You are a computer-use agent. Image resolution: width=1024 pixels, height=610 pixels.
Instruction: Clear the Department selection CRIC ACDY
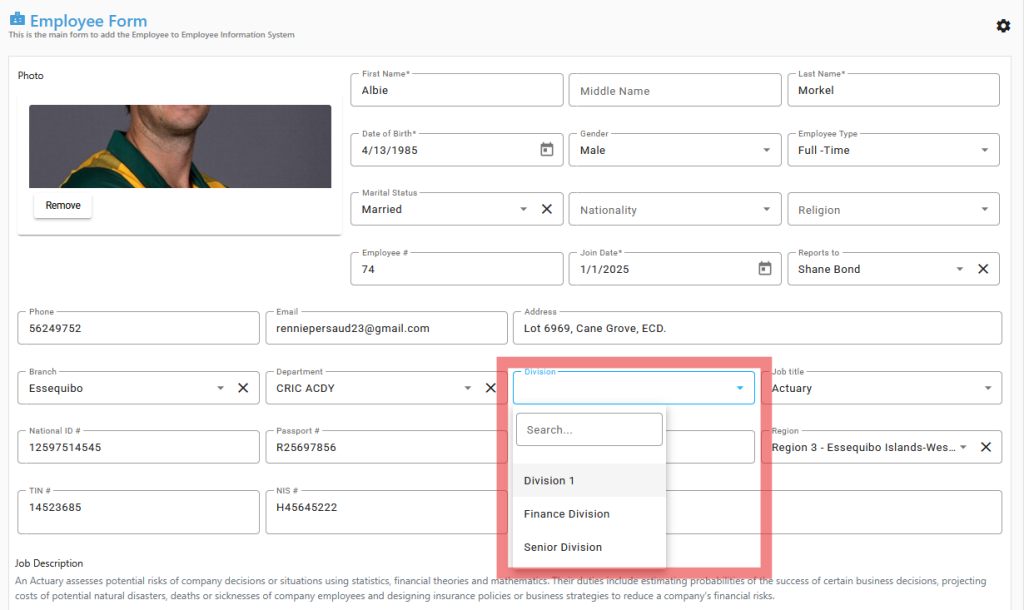coord(490,388)
